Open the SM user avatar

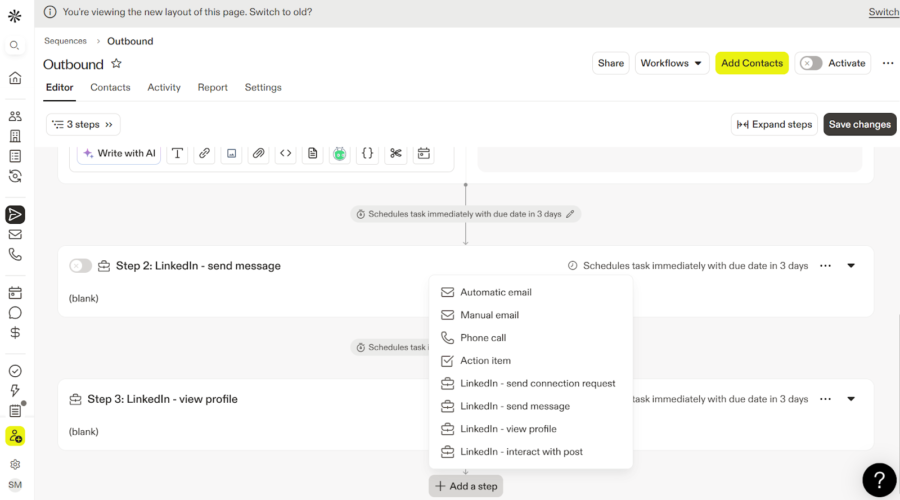(x=15, y=485)
